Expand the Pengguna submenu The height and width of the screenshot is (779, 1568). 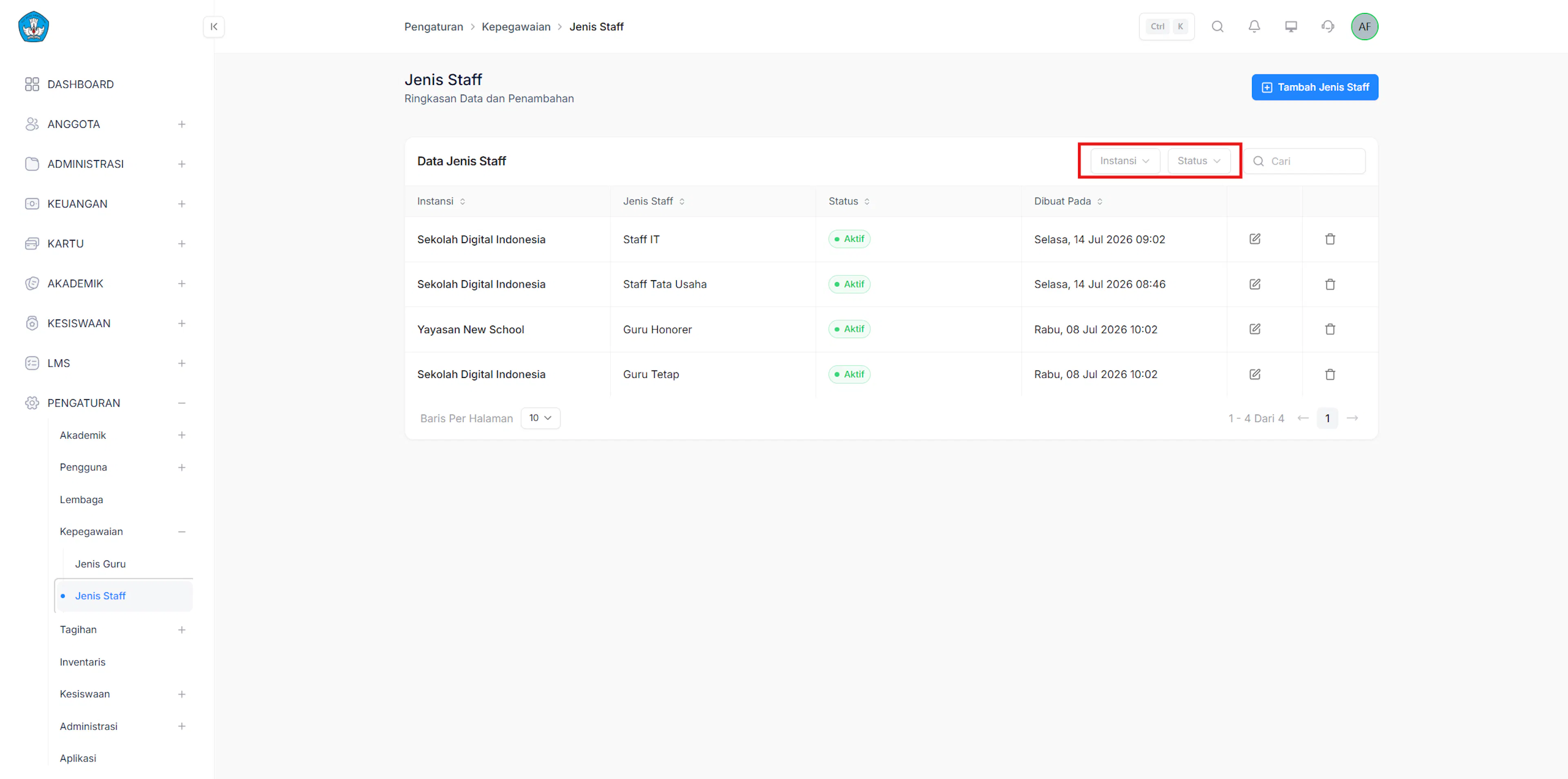point(181,467)
